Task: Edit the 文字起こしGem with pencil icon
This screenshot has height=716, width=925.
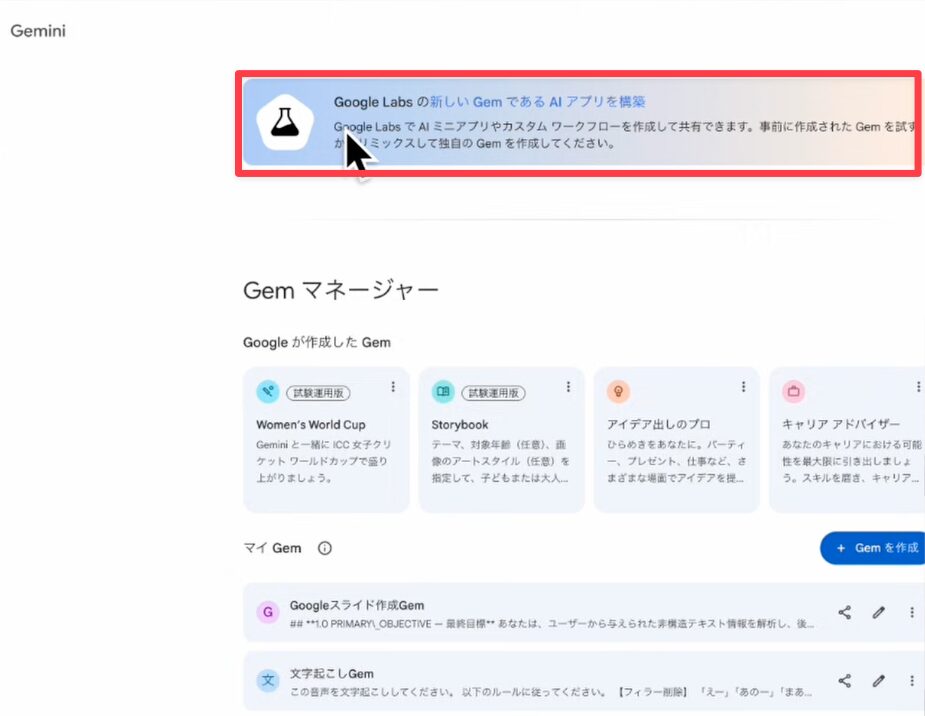Action: tap(879, 681)
